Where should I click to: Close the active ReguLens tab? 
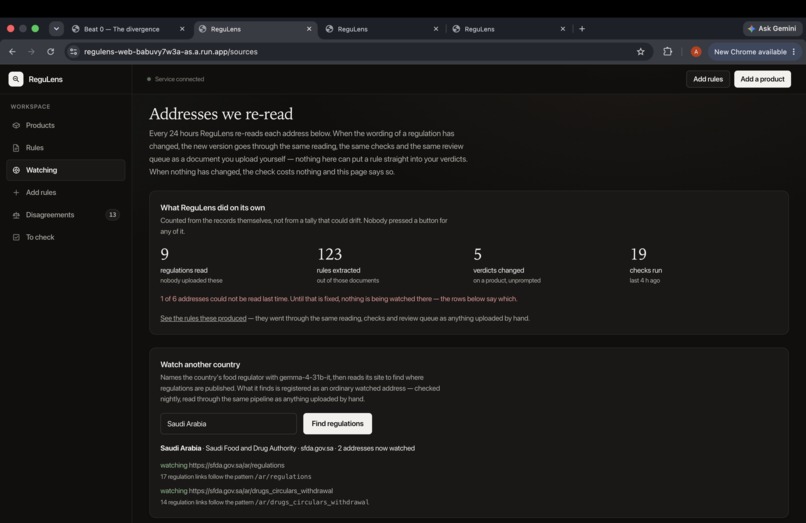coord(309,29)
